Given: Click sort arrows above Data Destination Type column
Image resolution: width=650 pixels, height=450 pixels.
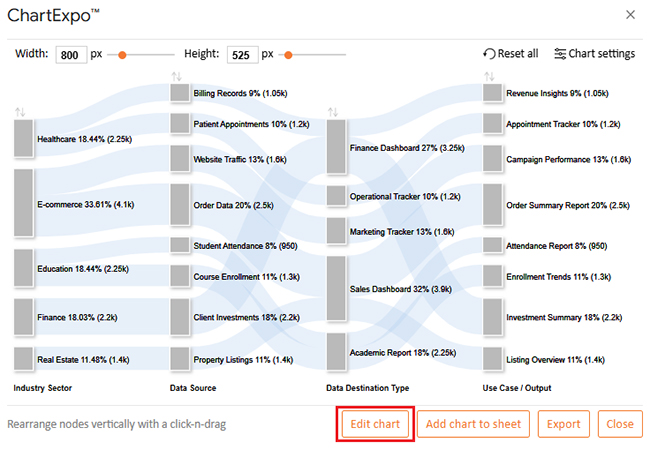Looking at the screenshot, I should coord(334,111).
